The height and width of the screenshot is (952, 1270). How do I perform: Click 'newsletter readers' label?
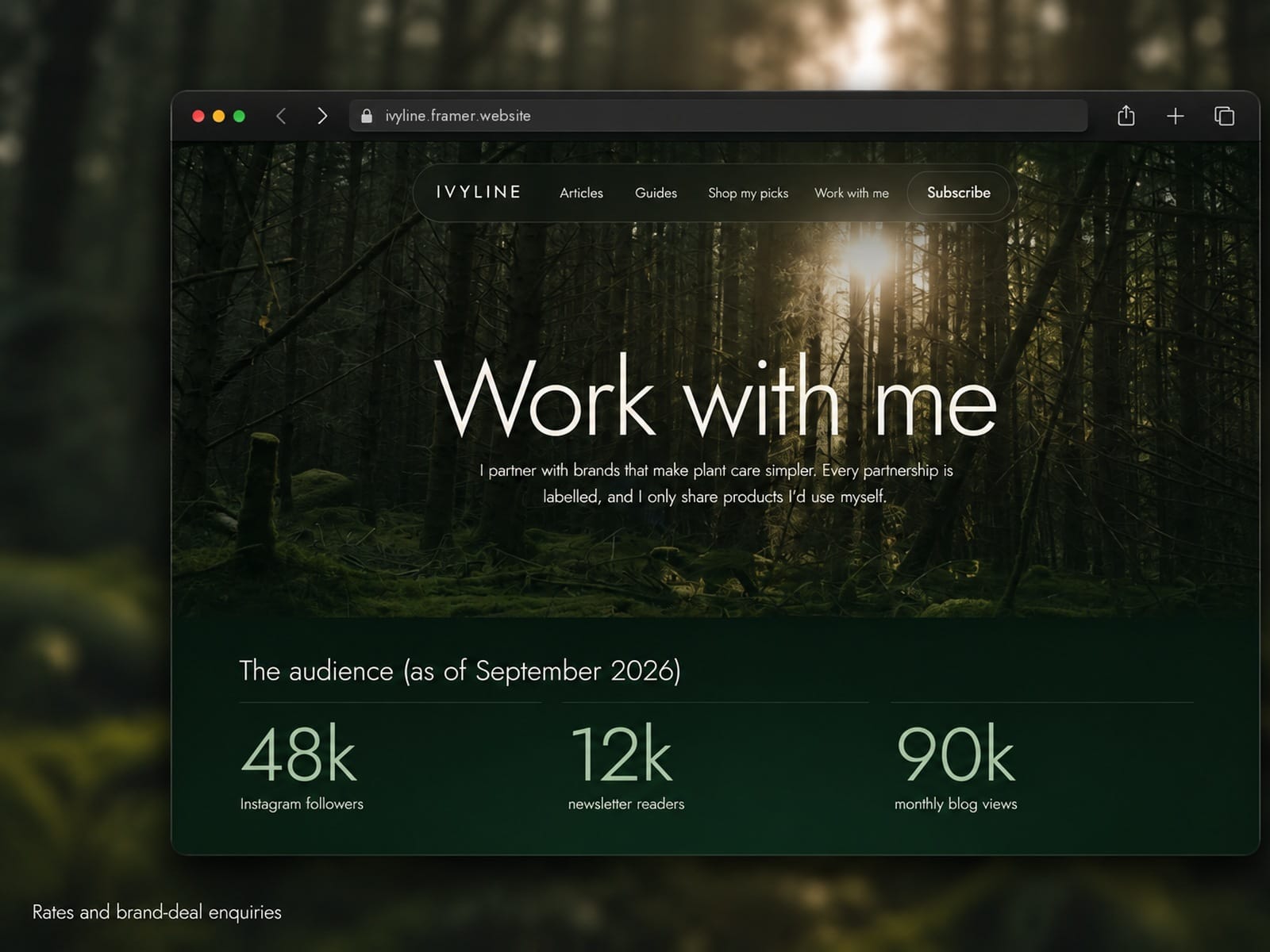click(x=626, y=804)
